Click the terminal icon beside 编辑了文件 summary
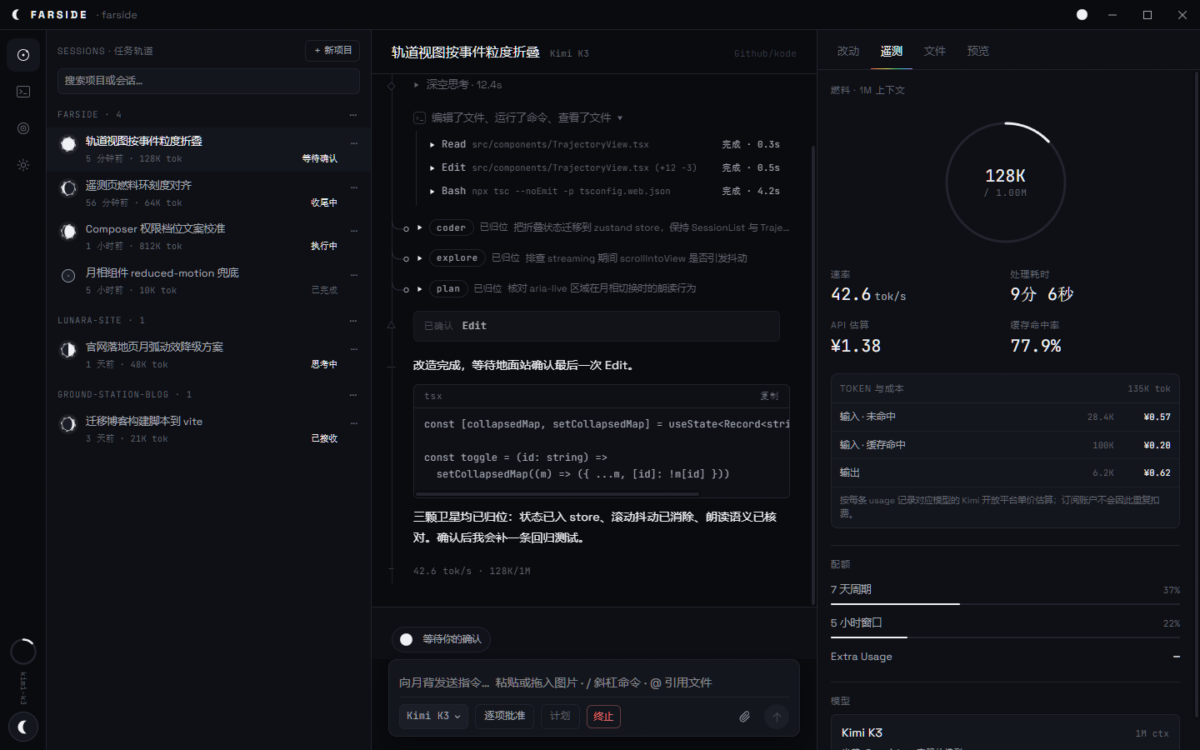Screen dimensions: 1200x750 coord(420,118)
